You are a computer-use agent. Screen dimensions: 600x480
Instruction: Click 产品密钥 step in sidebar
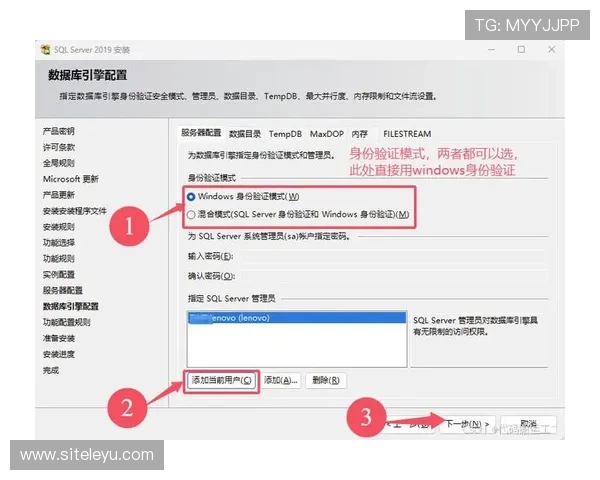(59, 131)
